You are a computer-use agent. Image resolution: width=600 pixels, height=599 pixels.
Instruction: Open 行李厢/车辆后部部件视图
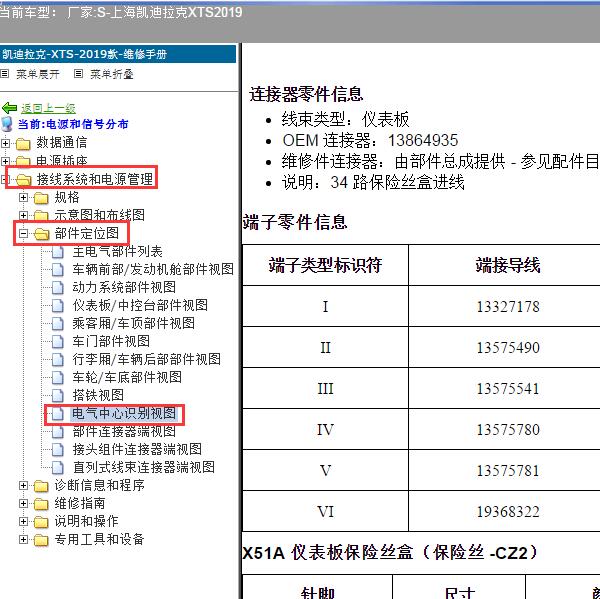tap(147, 359)
